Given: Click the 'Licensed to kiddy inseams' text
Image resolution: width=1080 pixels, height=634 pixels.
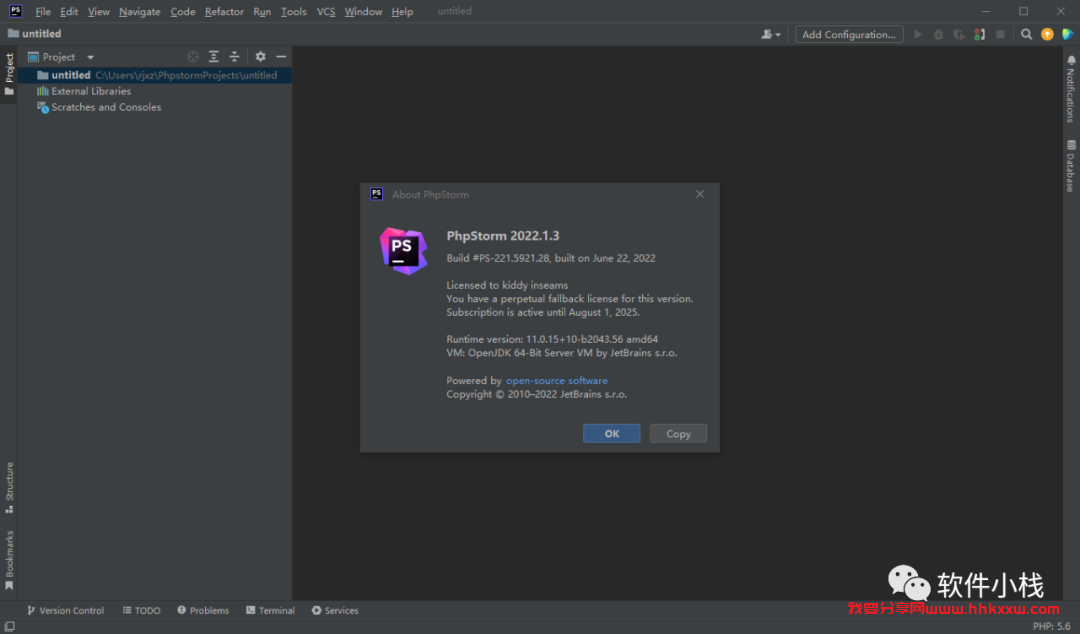Looking at the screenshot, I should tap(507, 285).
